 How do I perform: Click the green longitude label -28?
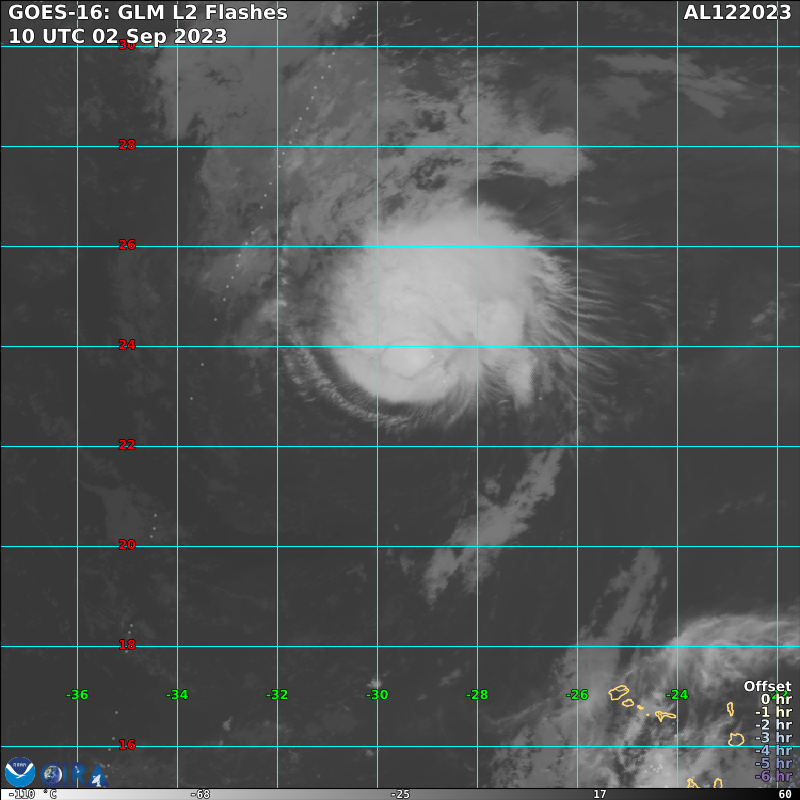coord(477,694)
